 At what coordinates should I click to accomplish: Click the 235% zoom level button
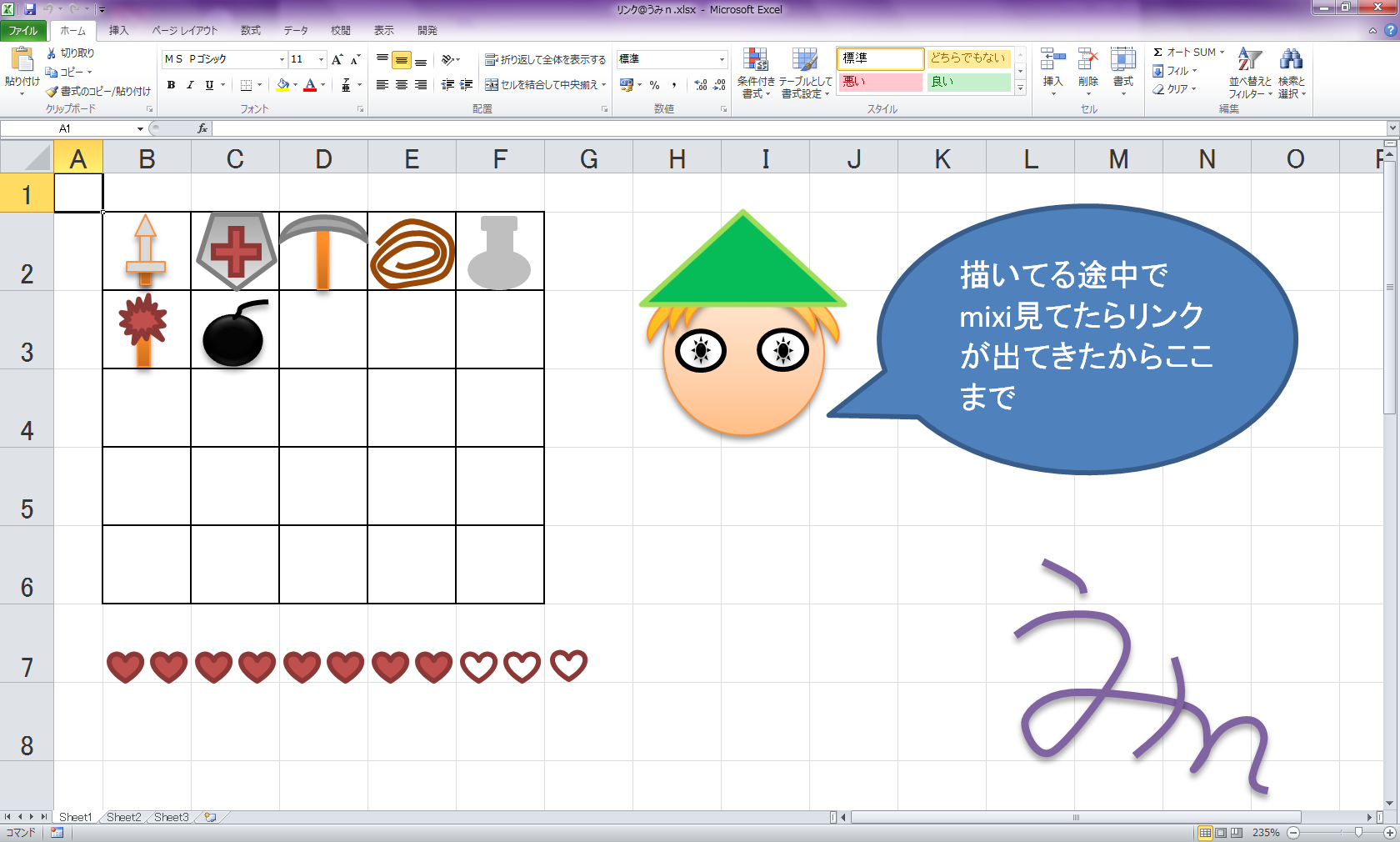1266,832
